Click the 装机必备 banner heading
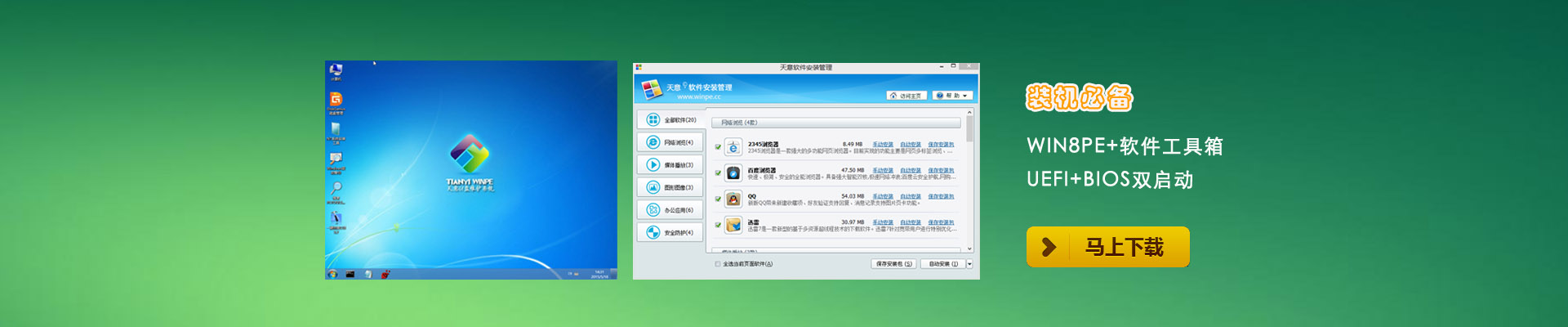This screenshot has width=1568, height=327. (x=1080, y=98)
